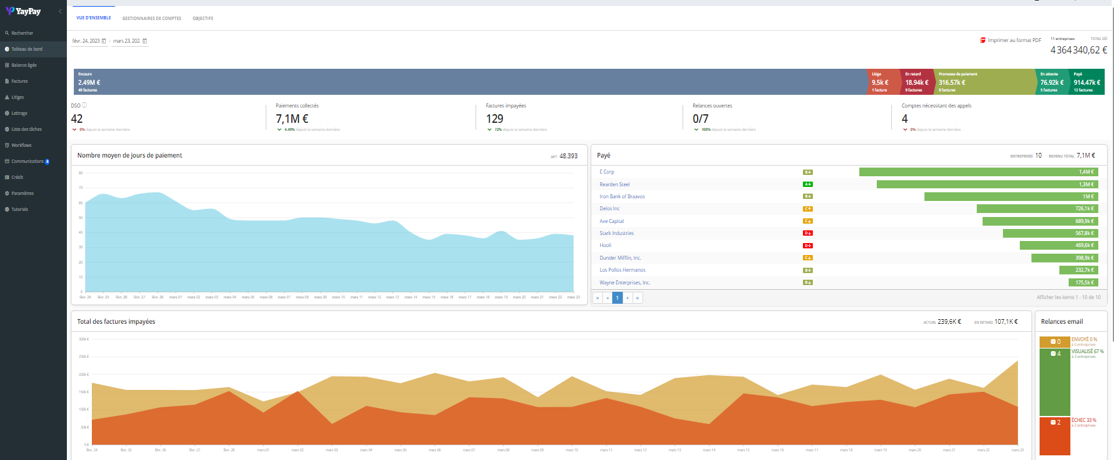Open Balance âgée from the sidebar

(24, 65)
